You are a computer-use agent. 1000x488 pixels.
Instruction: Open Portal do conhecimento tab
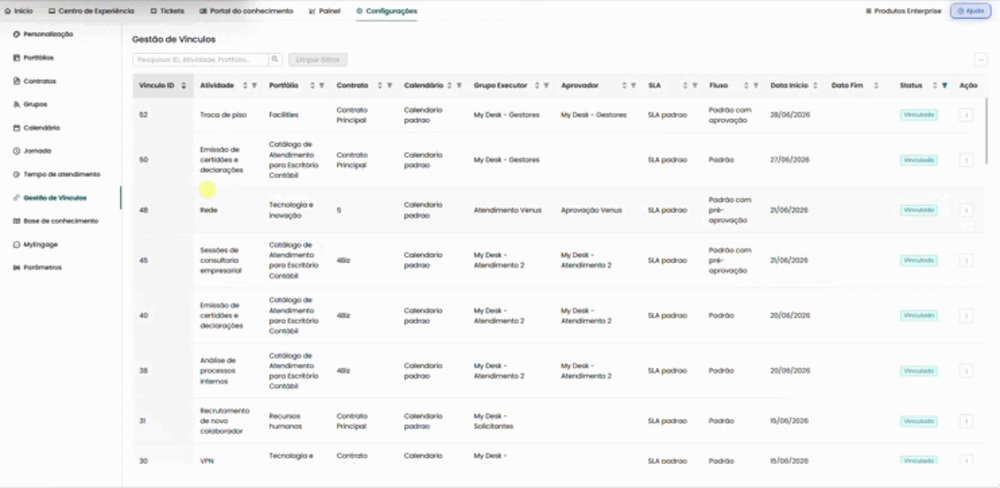(x=246, y=11)
